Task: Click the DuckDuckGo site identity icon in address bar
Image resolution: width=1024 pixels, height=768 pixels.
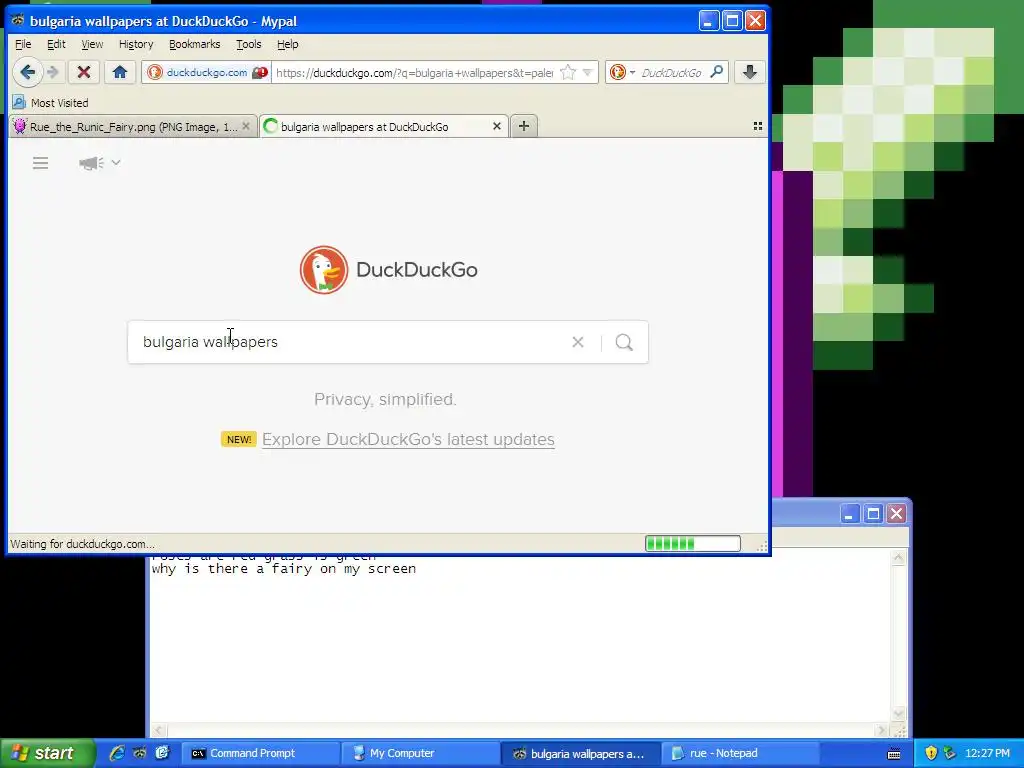Action: tap(155, 72)
